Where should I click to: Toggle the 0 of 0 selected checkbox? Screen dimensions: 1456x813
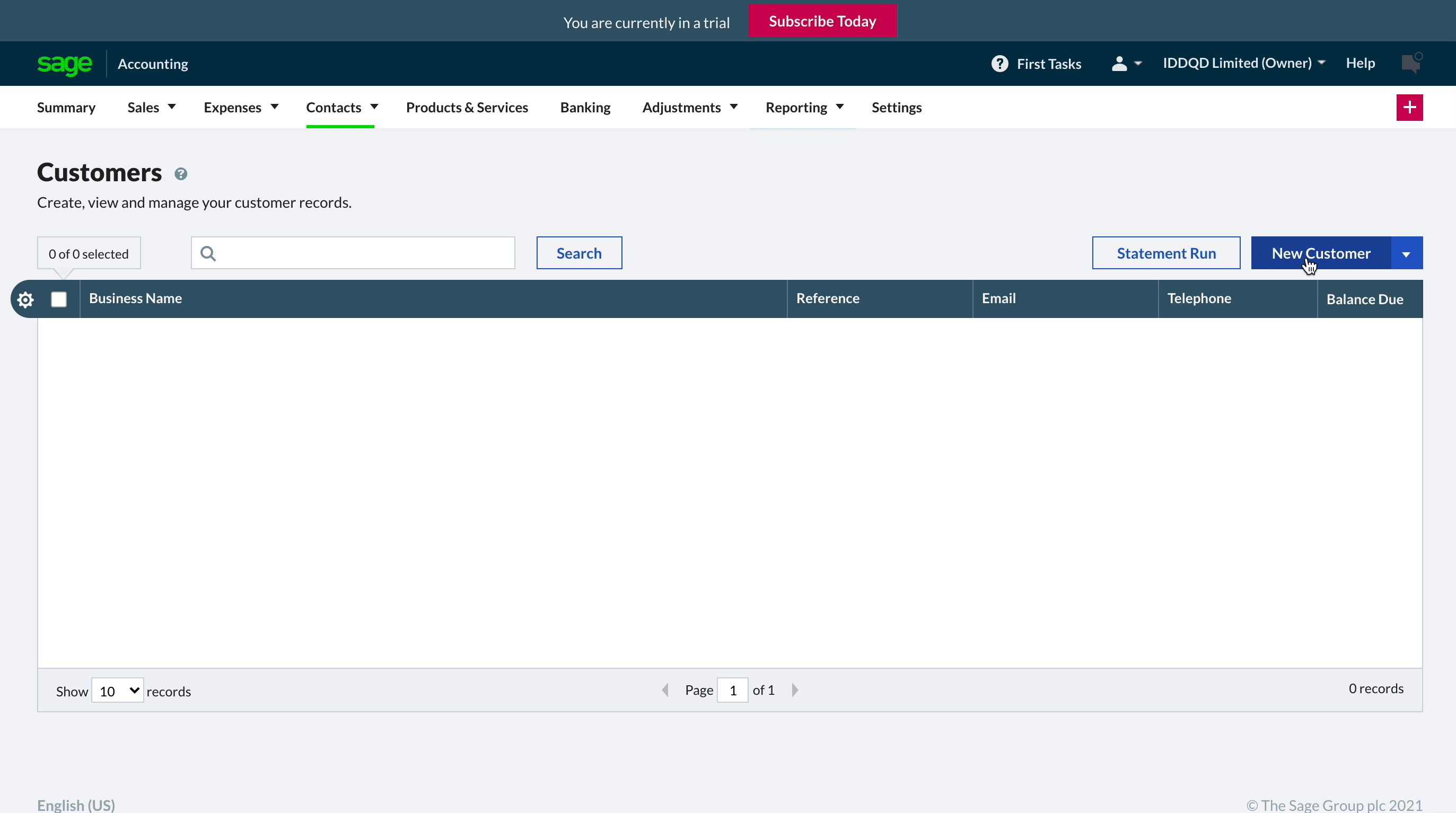pyautogui.click(x=58, y=298)
